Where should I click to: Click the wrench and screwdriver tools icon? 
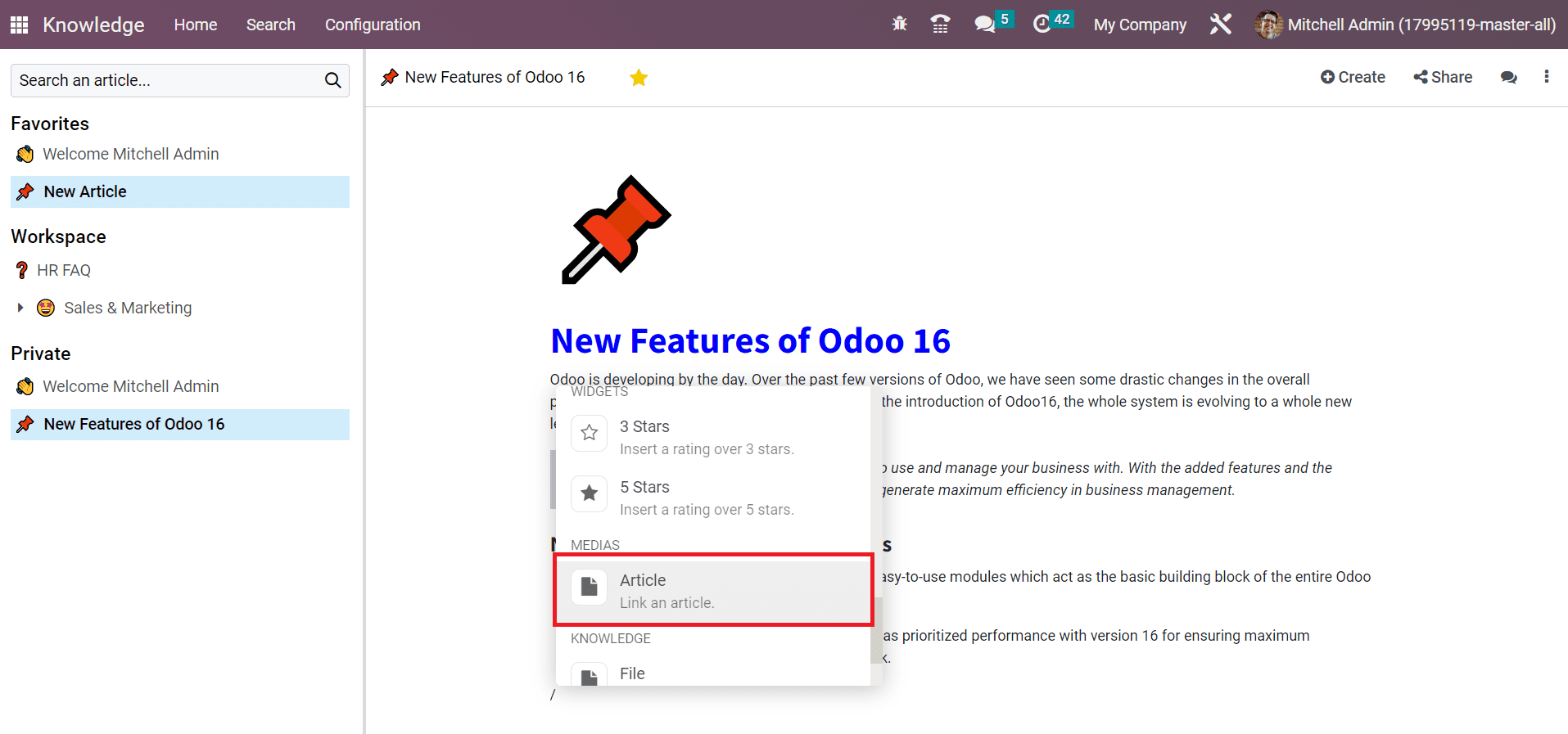coord(1220,25)
